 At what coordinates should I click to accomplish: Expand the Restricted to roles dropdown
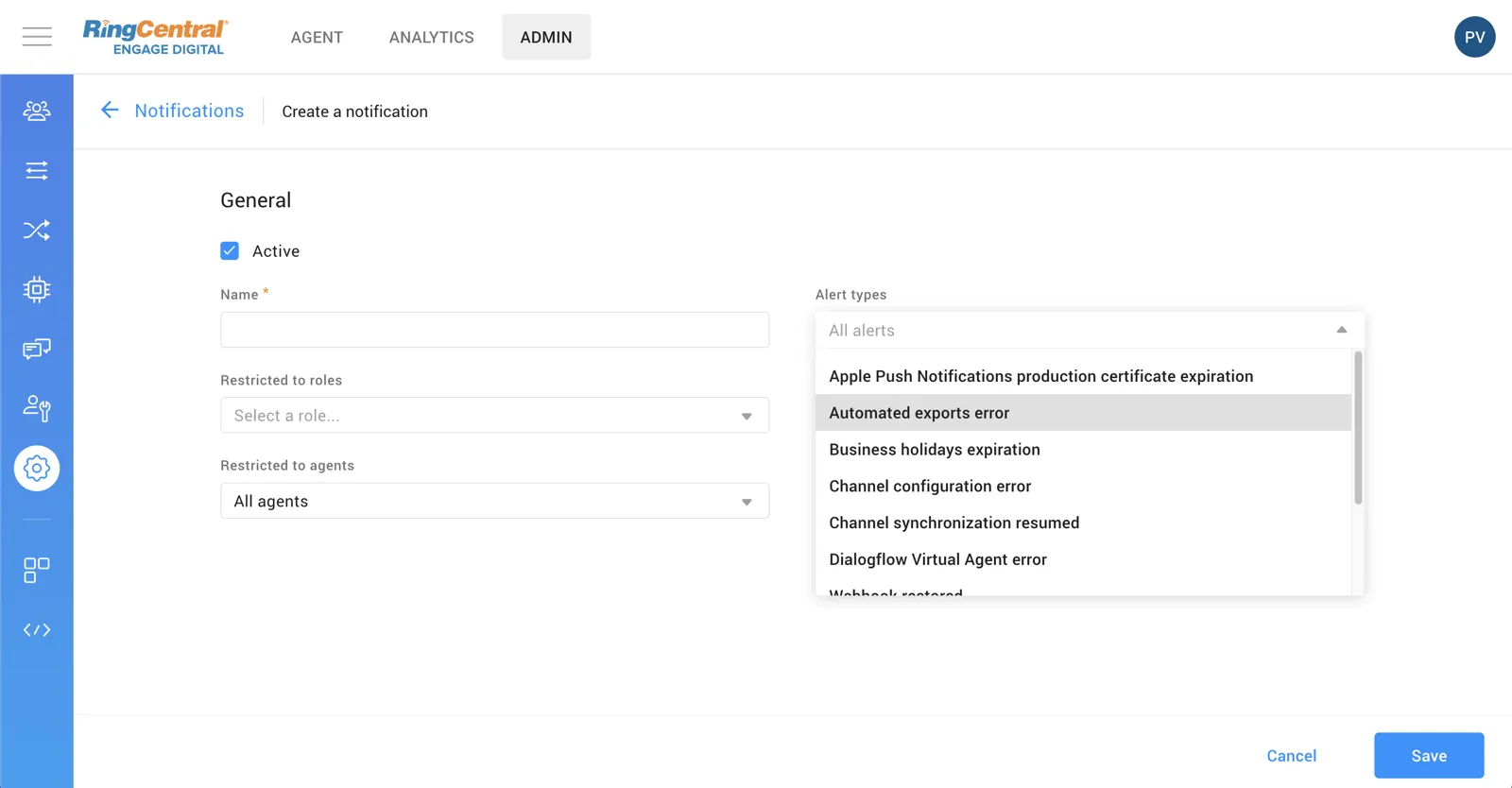[x=494, y=416]
